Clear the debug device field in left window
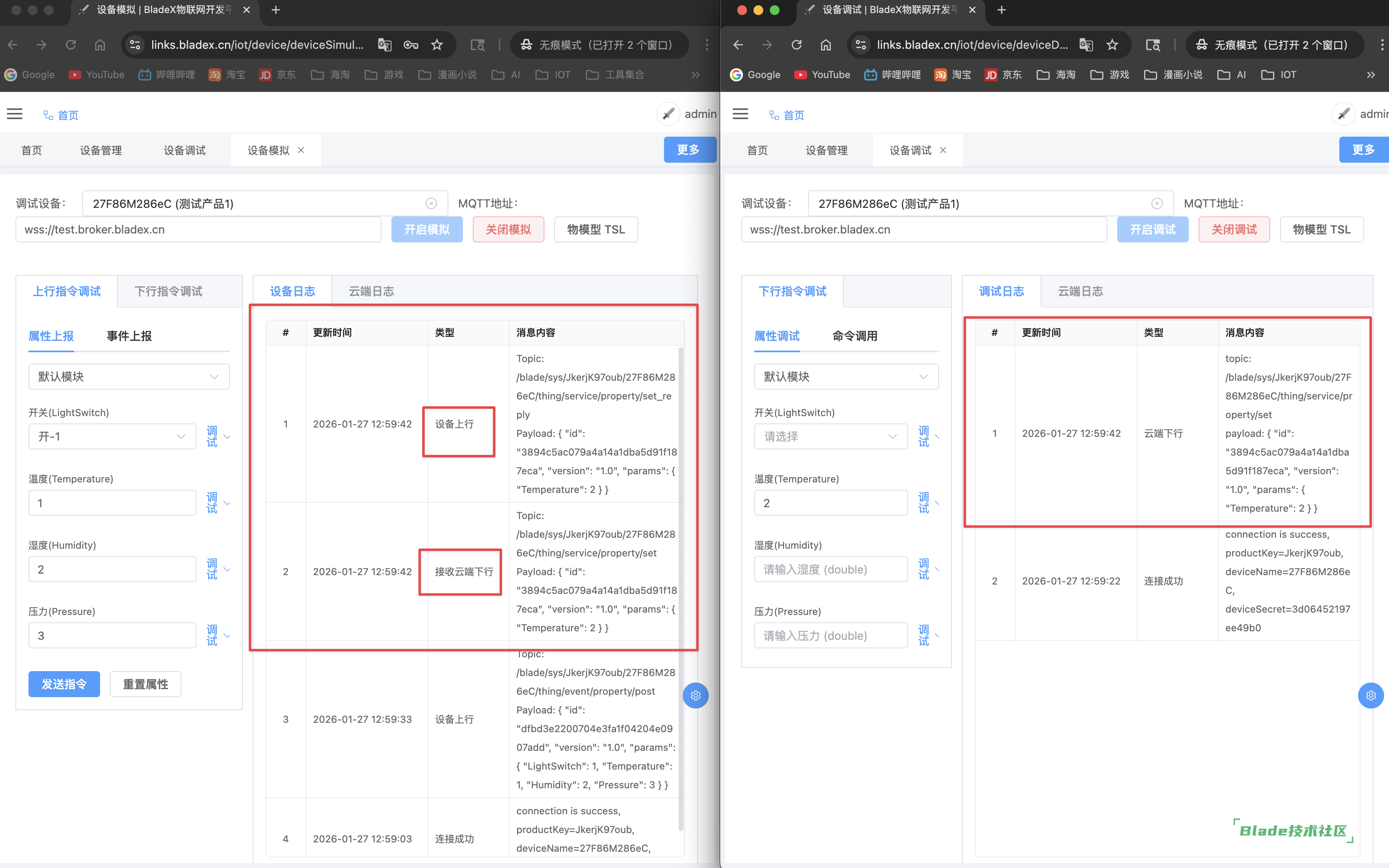 (431, 204)
